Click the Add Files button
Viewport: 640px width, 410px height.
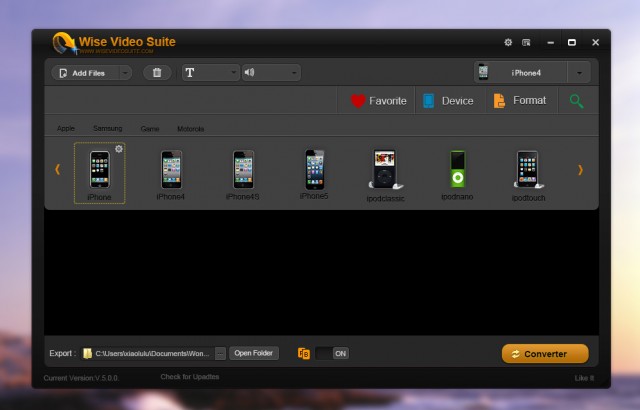pyautogui.click(x=85, y=73)
